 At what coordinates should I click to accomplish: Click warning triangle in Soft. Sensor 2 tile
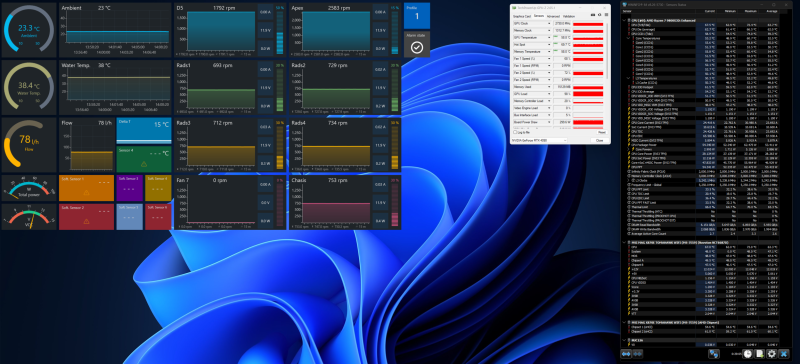[x=86, y=221]
